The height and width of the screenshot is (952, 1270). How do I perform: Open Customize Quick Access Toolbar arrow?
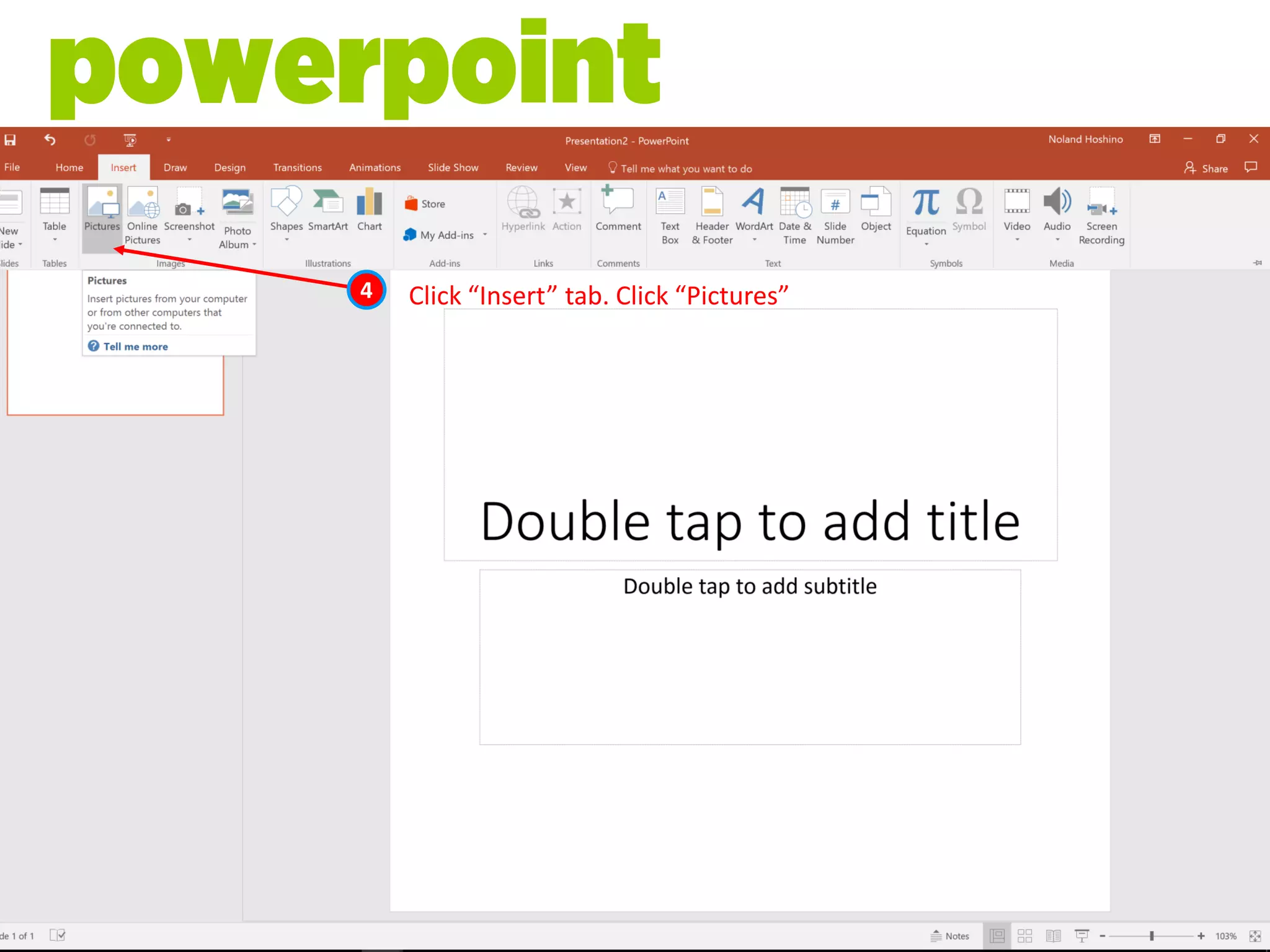point(168,140)
